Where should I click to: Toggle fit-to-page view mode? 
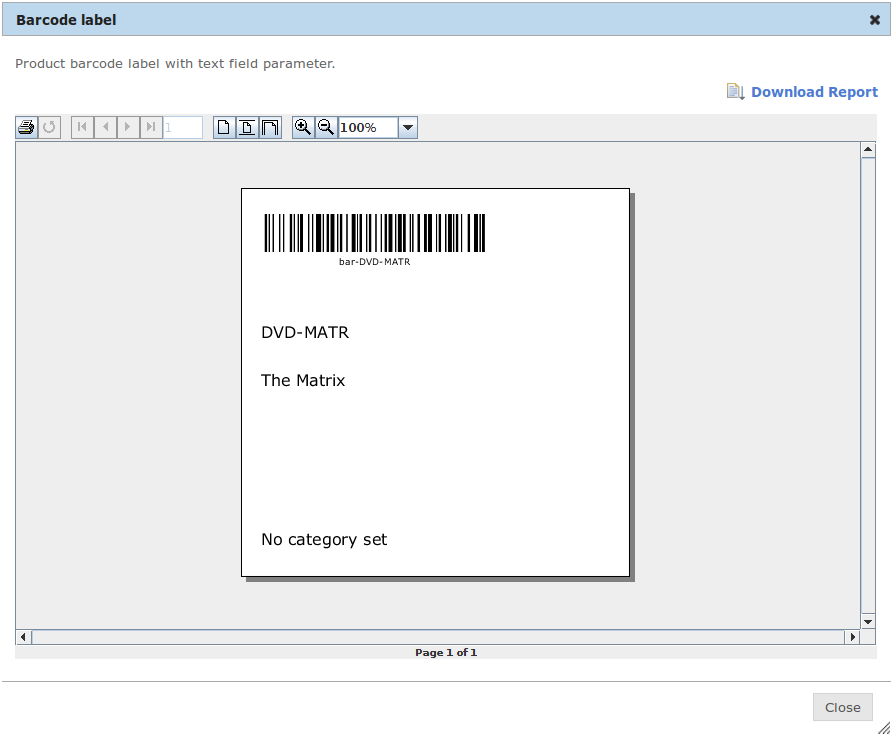tap(246, 127)
